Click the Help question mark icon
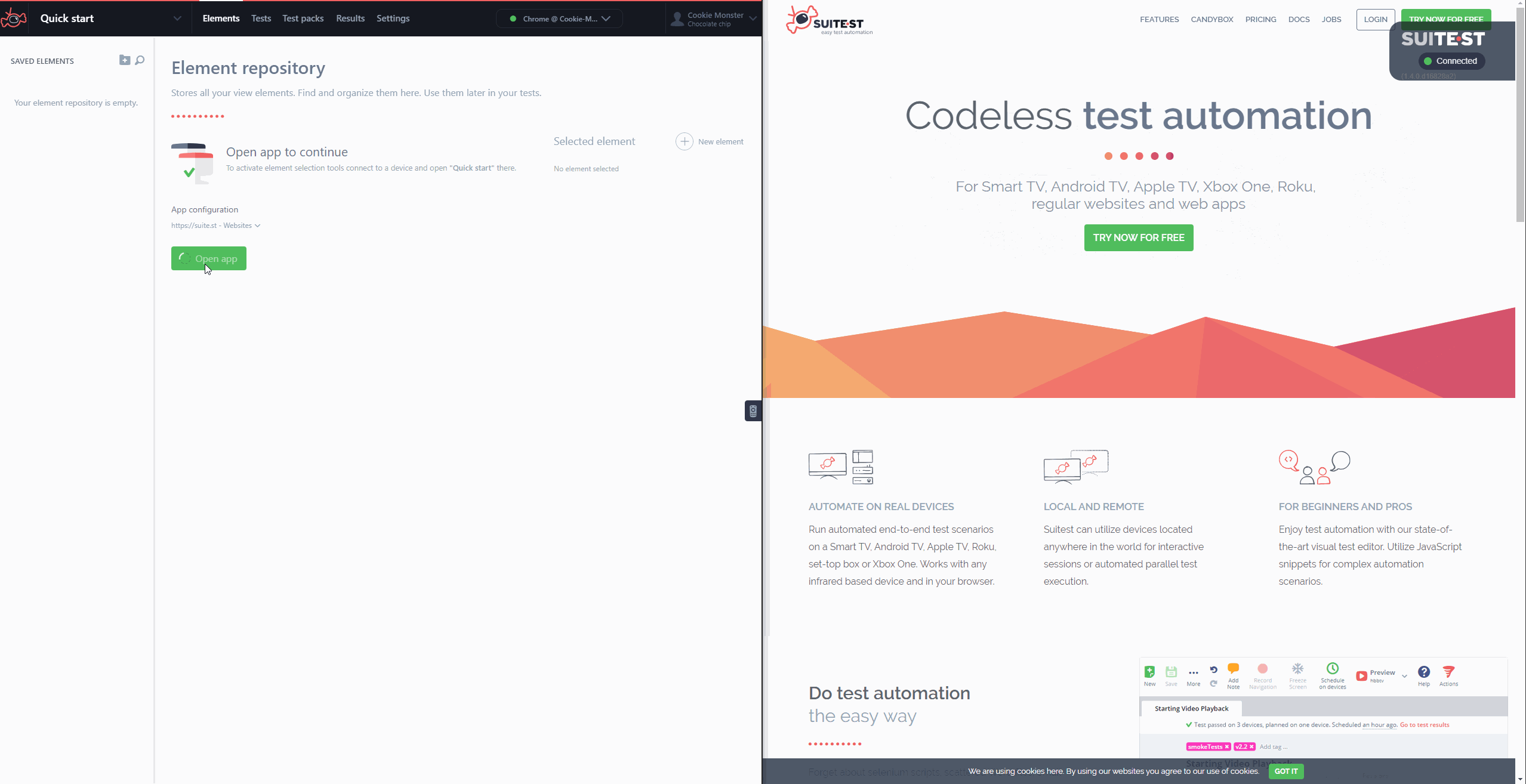This screenshot has width=1526, height=784. [x=1423, y=672]
